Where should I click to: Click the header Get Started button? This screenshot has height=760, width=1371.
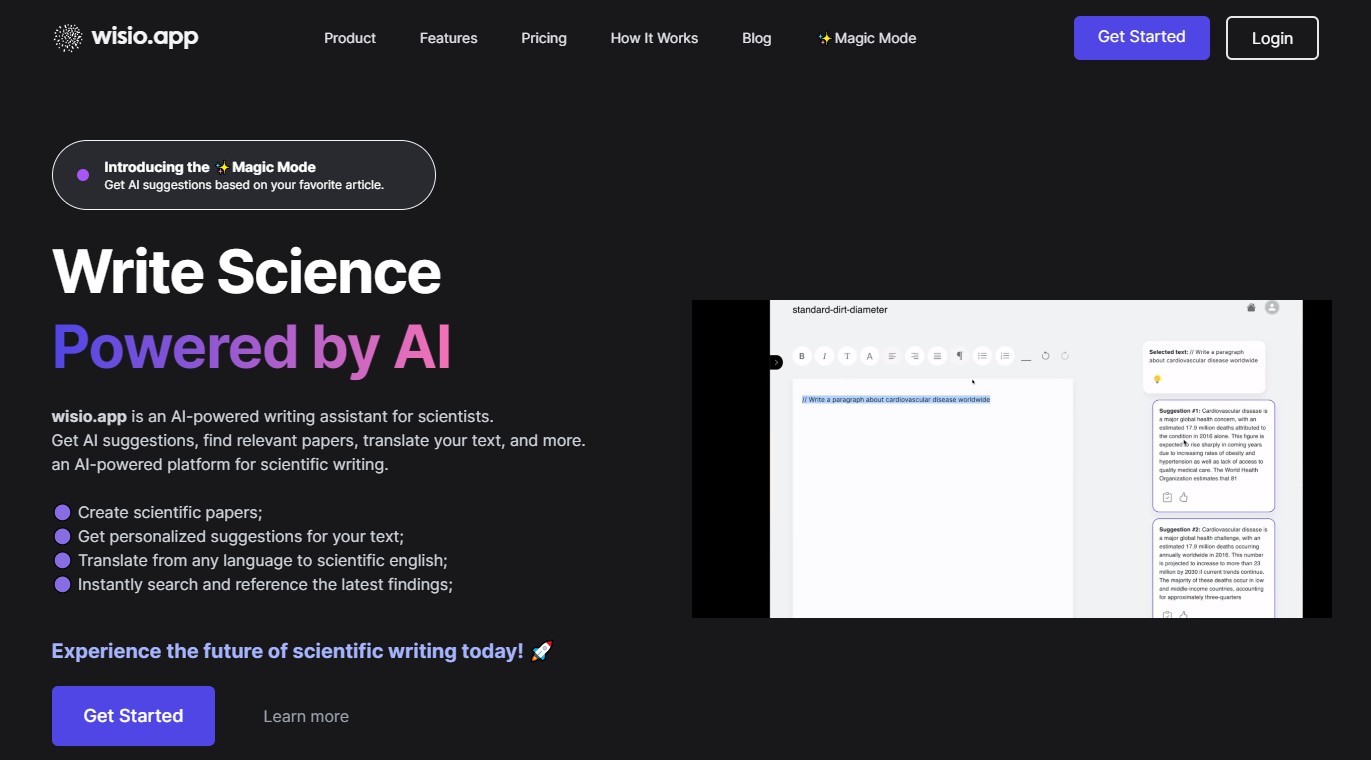tap(1142, 38)
